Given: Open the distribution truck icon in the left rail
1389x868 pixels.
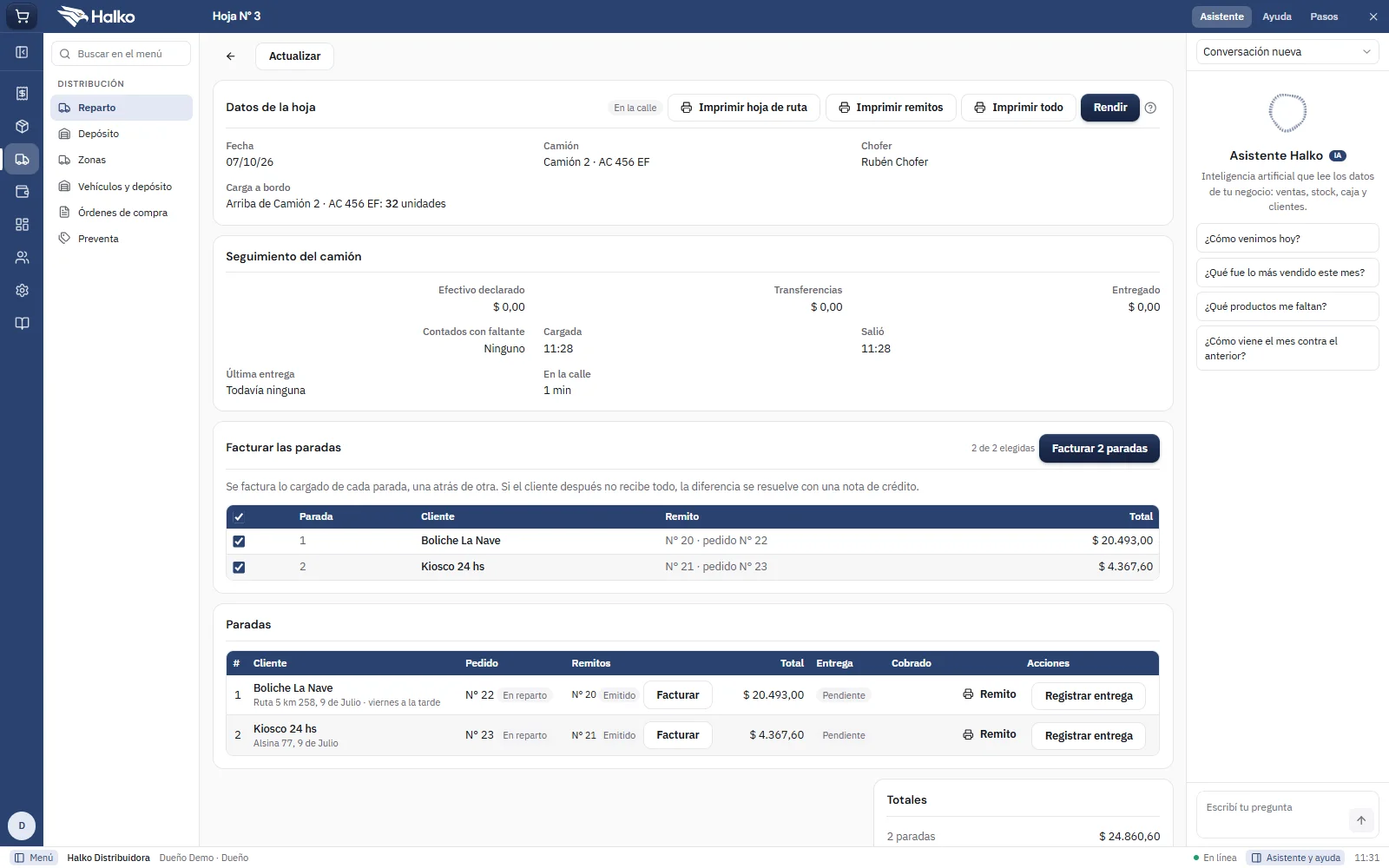Looking at the screenshot, I should point(22,160).
